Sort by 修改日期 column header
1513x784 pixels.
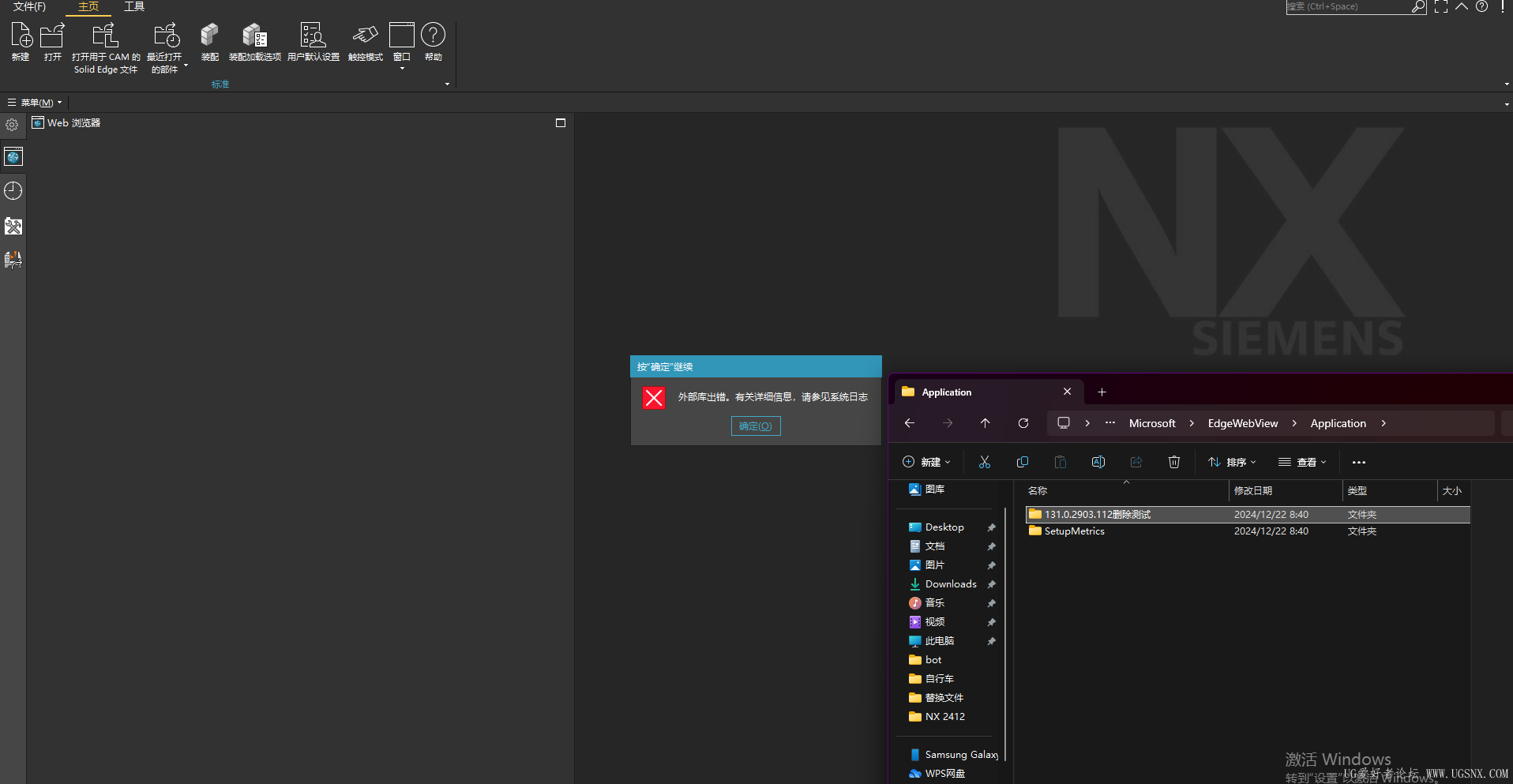tap(1285, 490)
